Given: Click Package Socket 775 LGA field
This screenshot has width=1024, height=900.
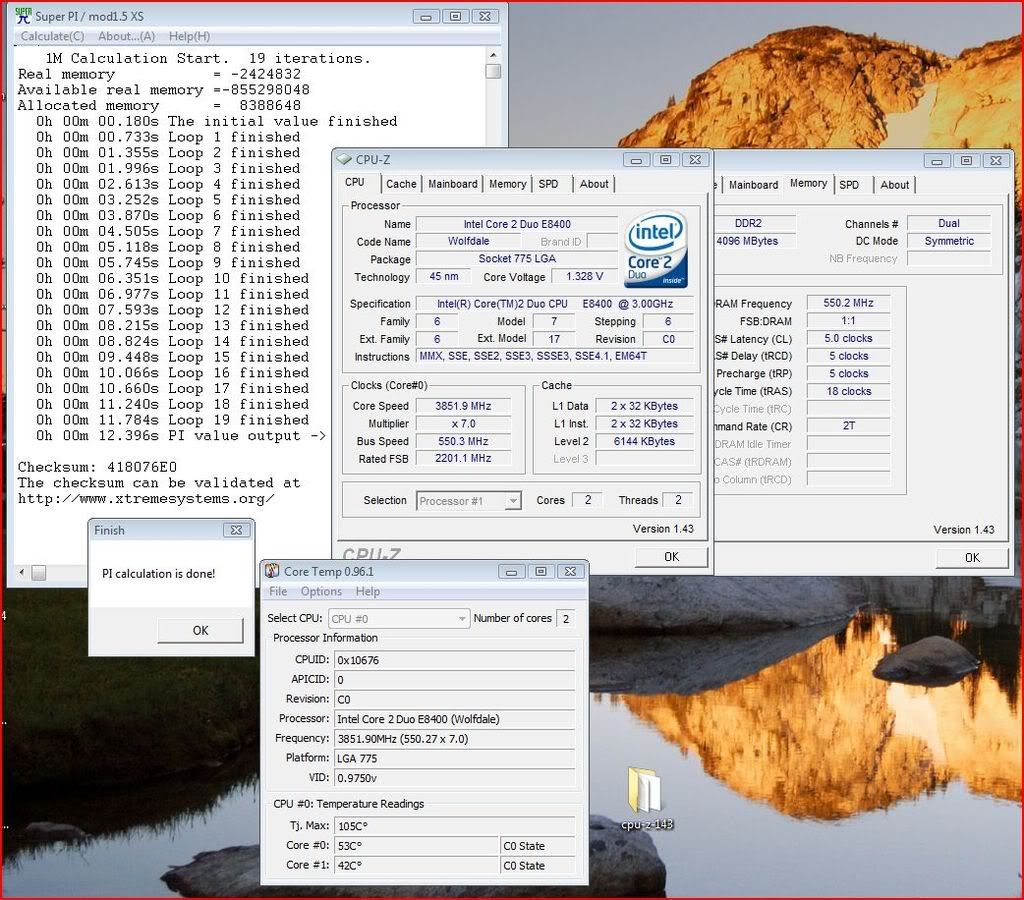Looking at the screenshot, I should (x=517, y=259).
